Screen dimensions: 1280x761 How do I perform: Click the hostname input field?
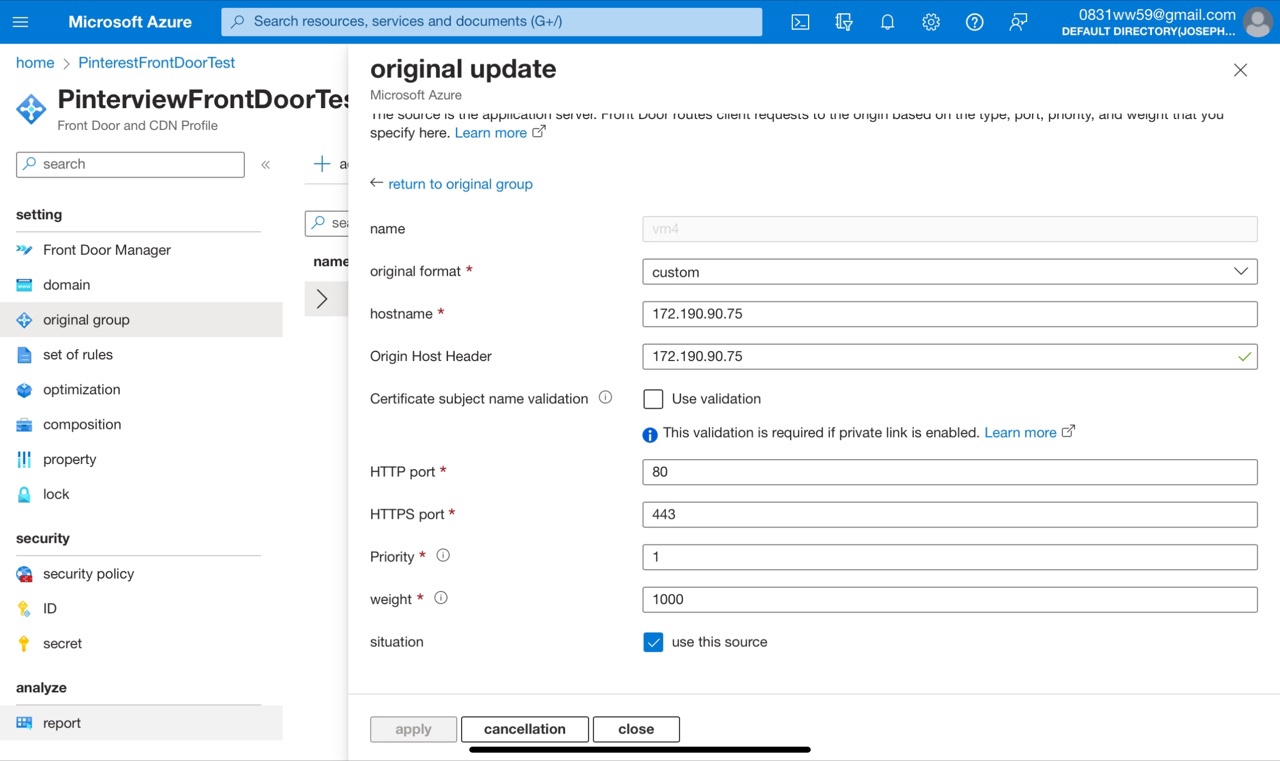click(x=949, y=314)
